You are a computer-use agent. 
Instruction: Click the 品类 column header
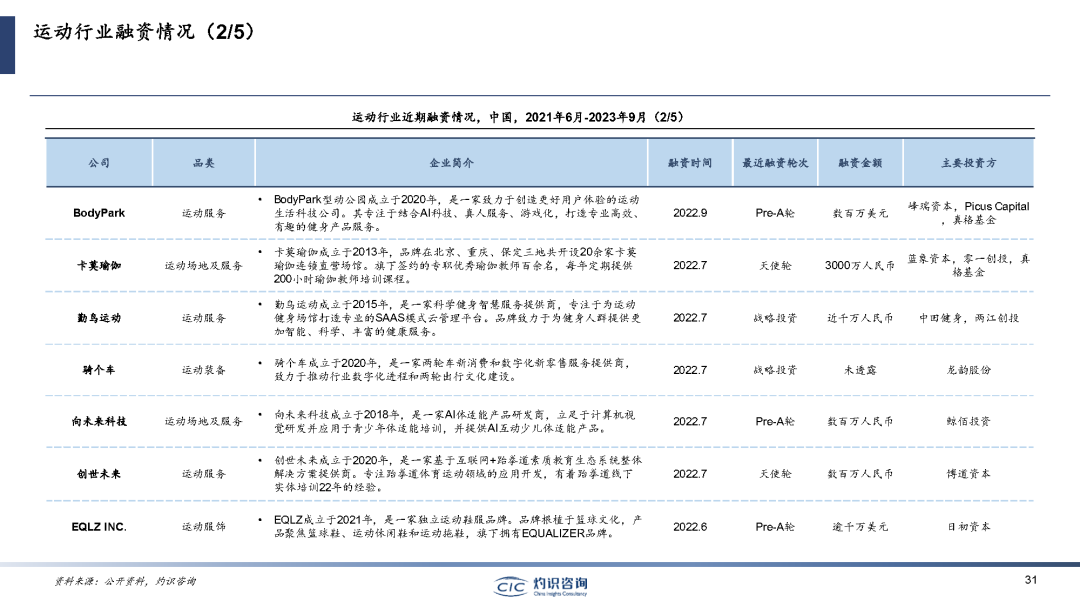(x=203, y=163)
